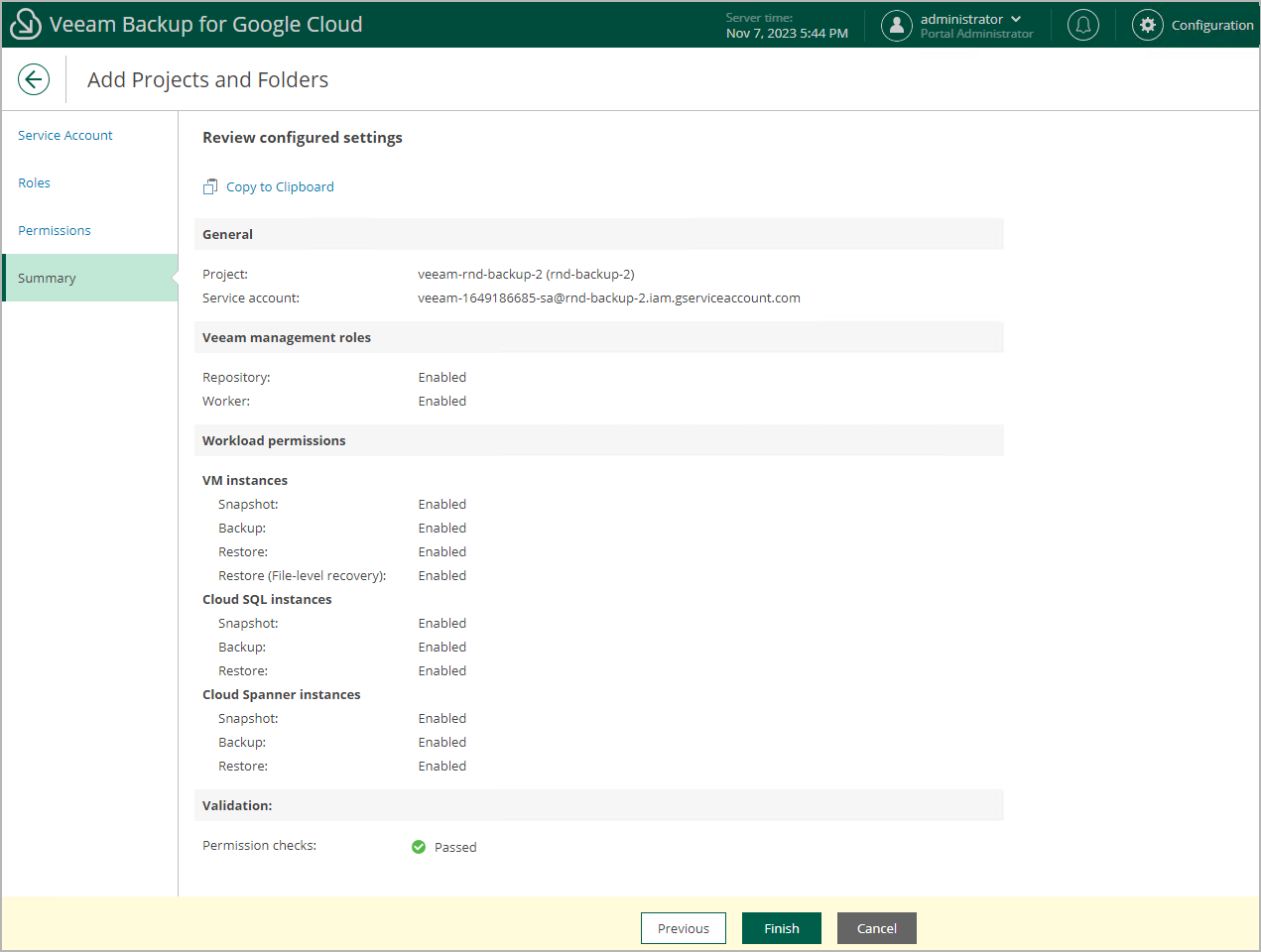Open the Configuration link
Image resolution: width=1261 pixels, height=952 pixels.
coord(1212,25)
